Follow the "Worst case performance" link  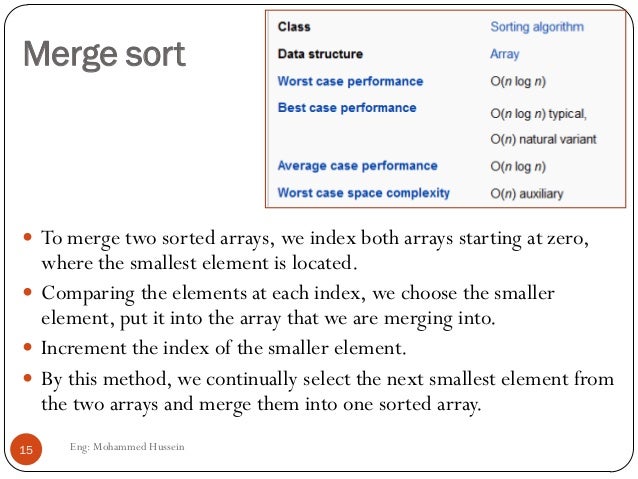click(x=350, y=81)
